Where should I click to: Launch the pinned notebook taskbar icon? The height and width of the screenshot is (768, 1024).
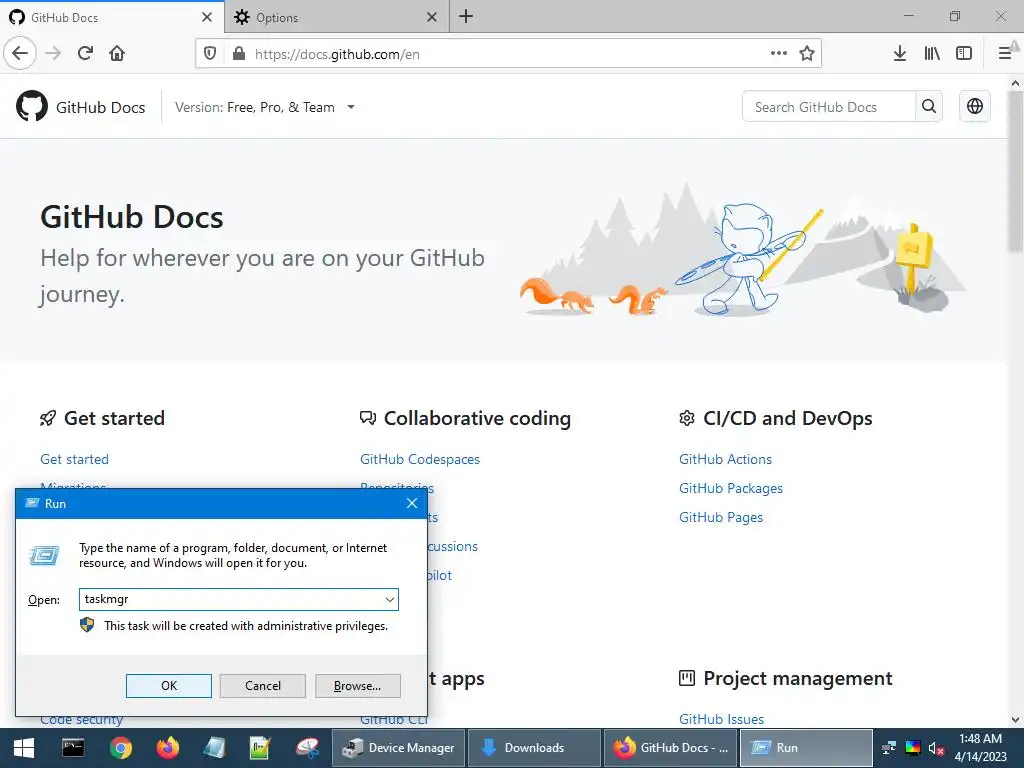tap(214, 748)
